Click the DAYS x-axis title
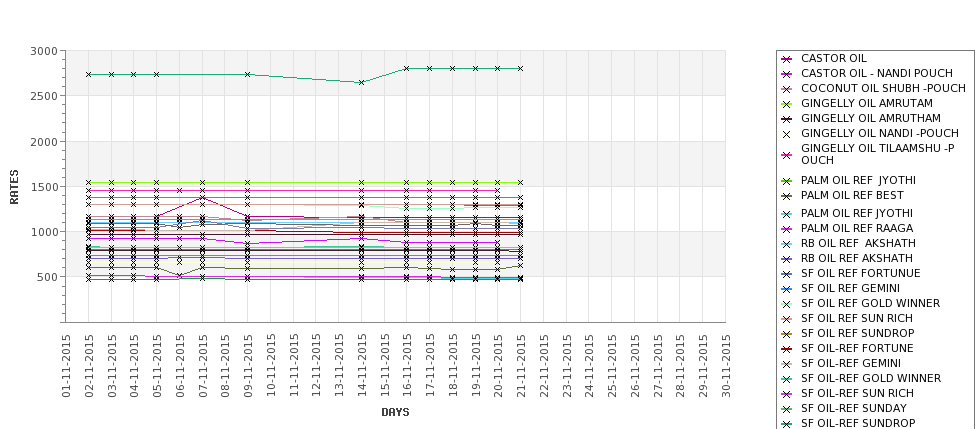This screenshot has width=975, height=429. [395, 412]
